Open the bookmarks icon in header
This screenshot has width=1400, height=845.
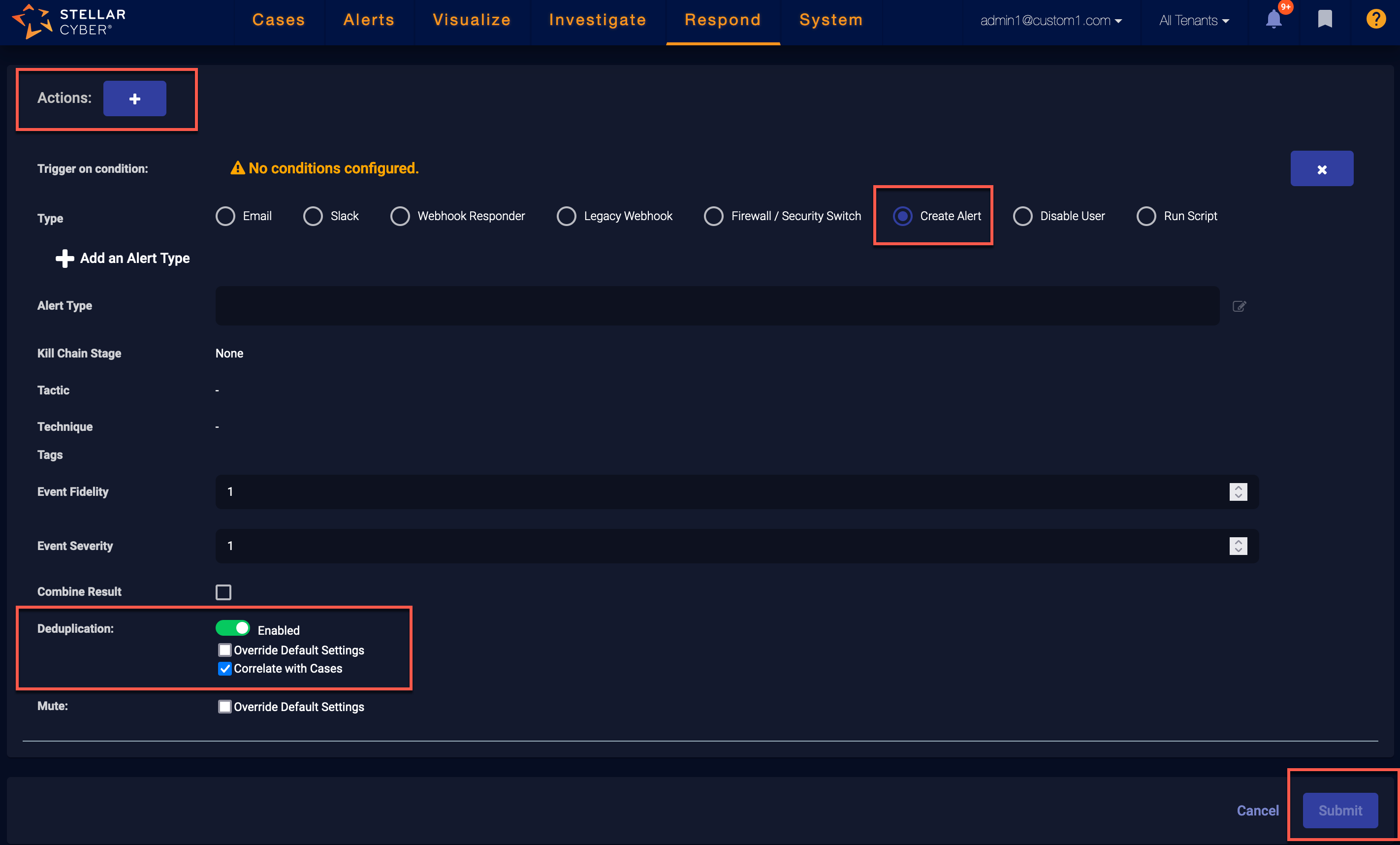(x=1324, y=20)
